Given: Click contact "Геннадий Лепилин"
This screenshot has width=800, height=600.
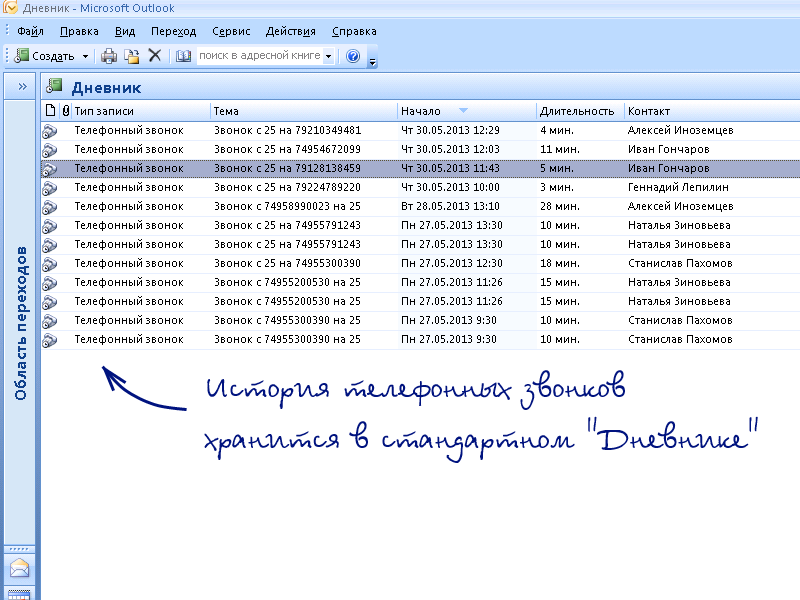Looking at the screenshot, I should 678,187.
